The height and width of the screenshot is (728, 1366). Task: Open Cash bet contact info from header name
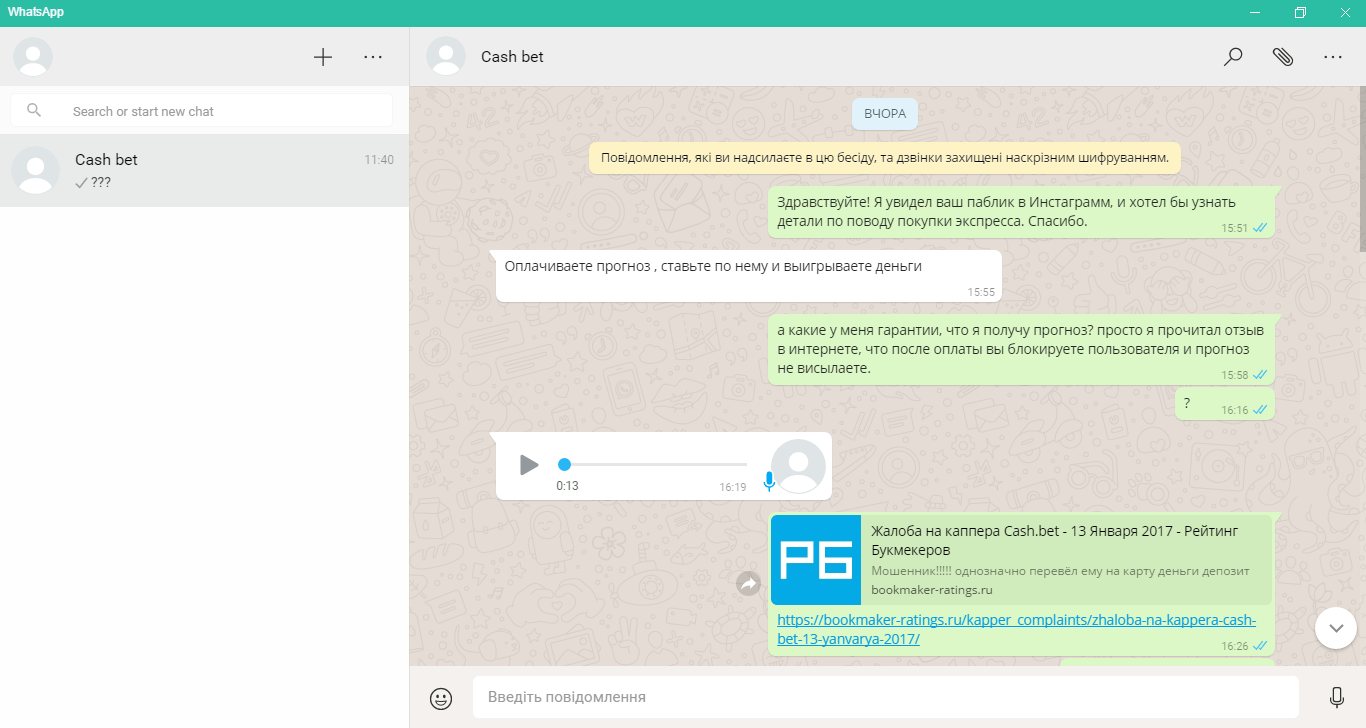pos(512,57)
